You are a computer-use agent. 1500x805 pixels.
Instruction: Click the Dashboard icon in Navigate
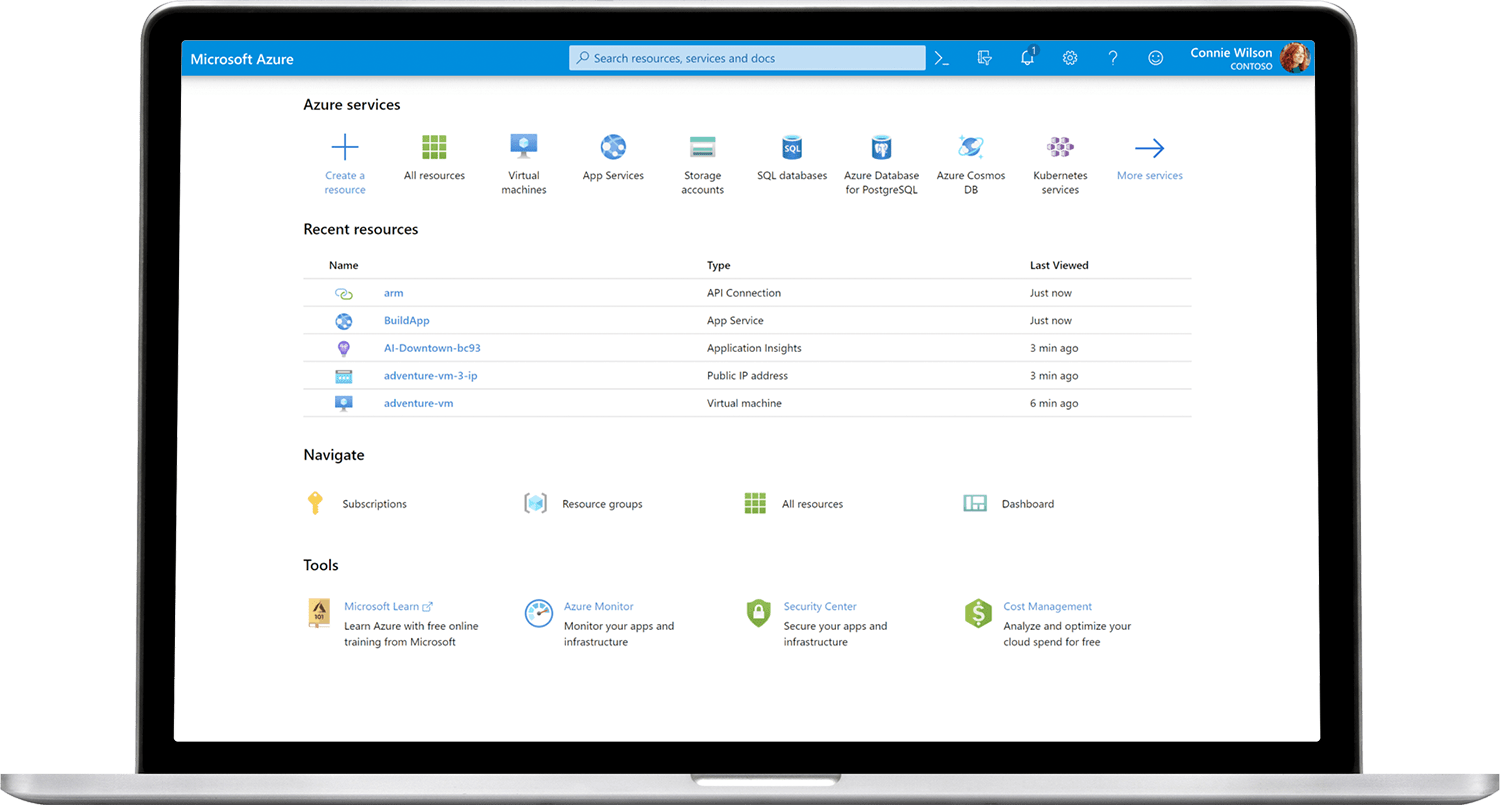(x=975, y=503)
